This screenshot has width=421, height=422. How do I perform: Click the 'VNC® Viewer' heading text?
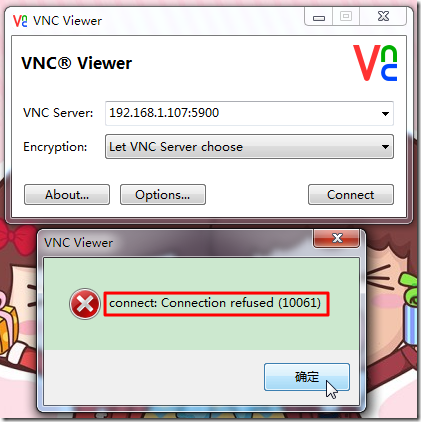77,63
